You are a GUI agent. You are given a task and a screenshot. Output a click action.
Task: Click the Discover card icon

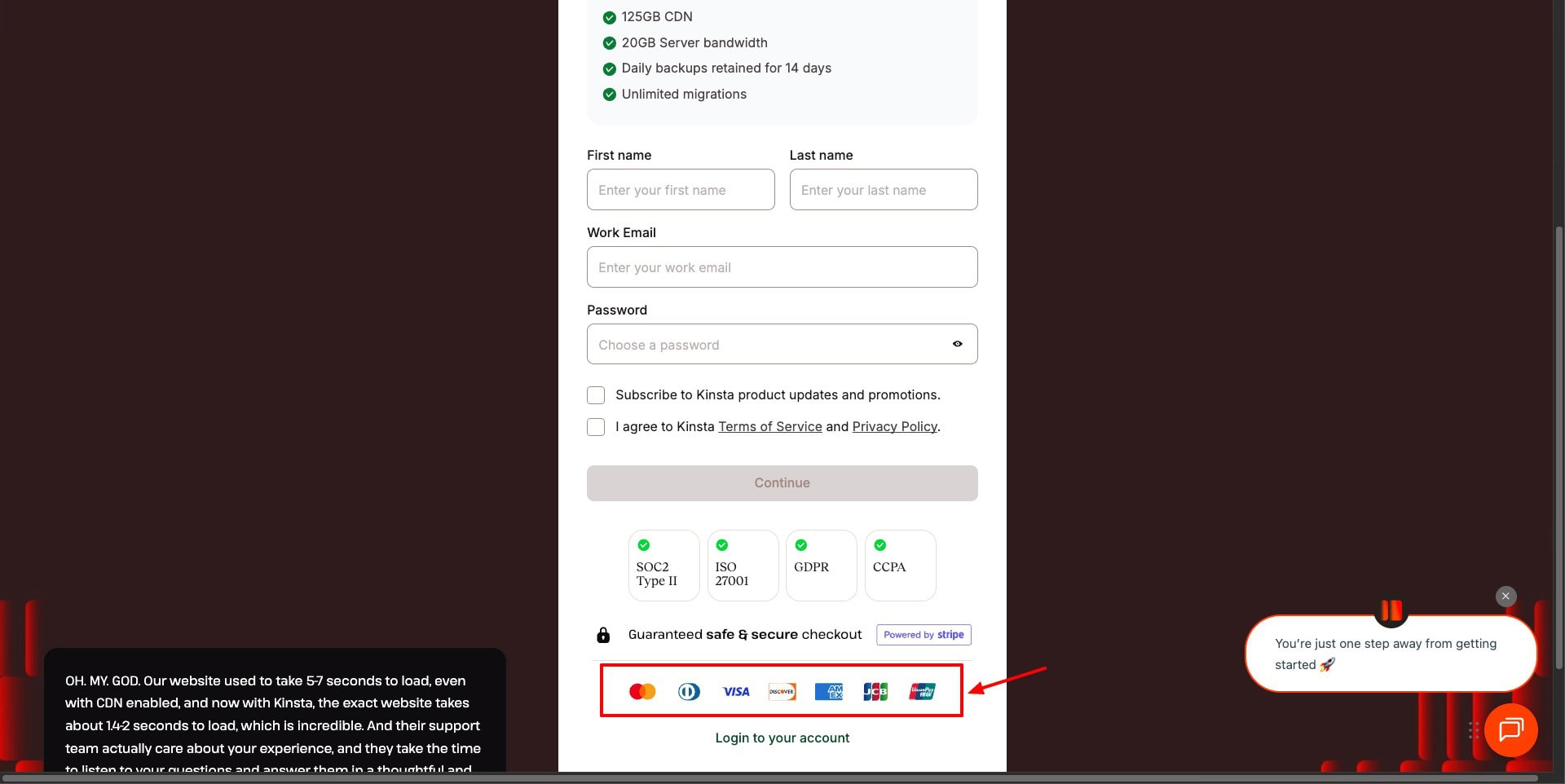point(782,692)
